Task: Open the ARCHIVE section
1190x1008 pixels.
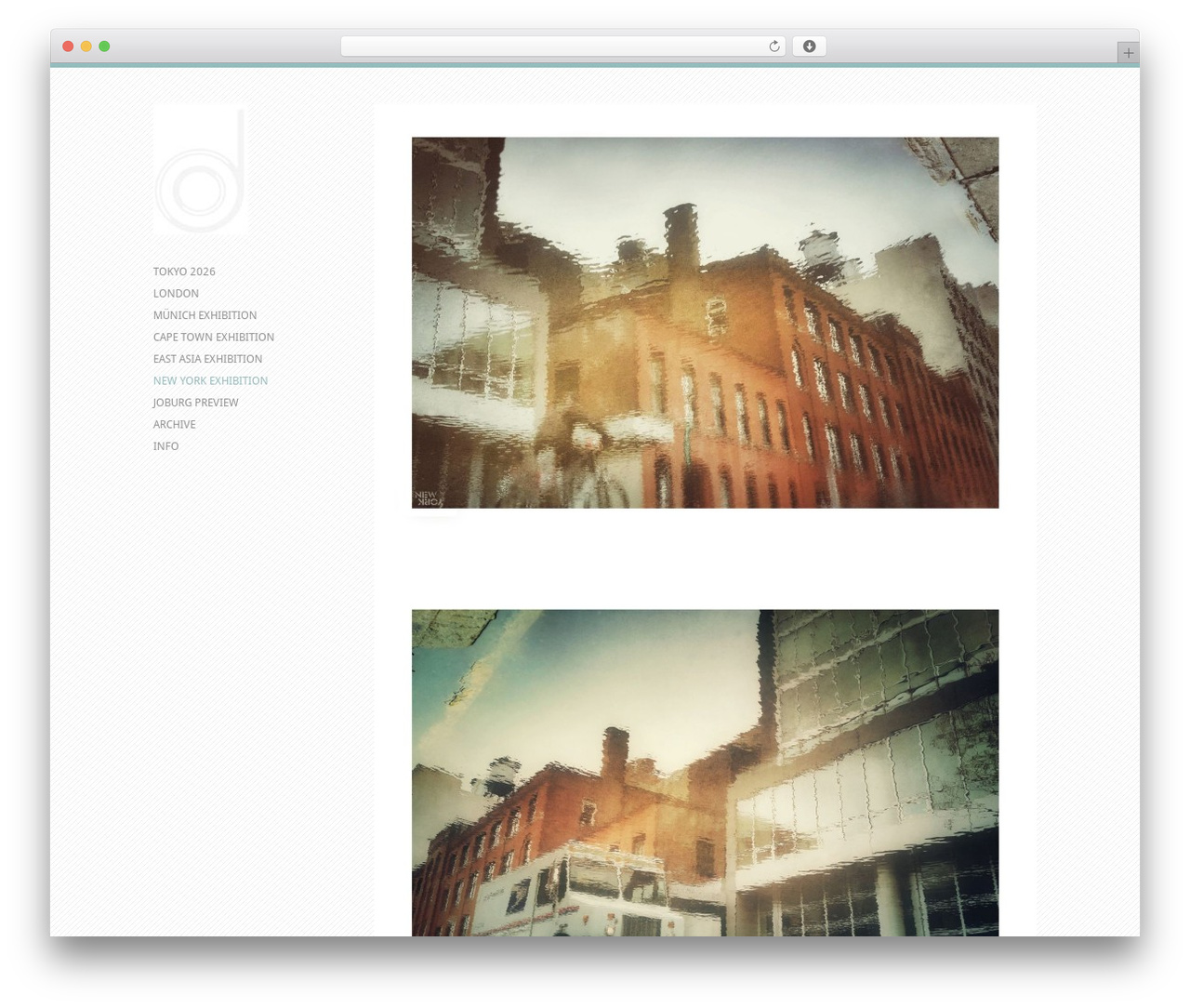Action: pyautogui.click(x=174, y=424)
